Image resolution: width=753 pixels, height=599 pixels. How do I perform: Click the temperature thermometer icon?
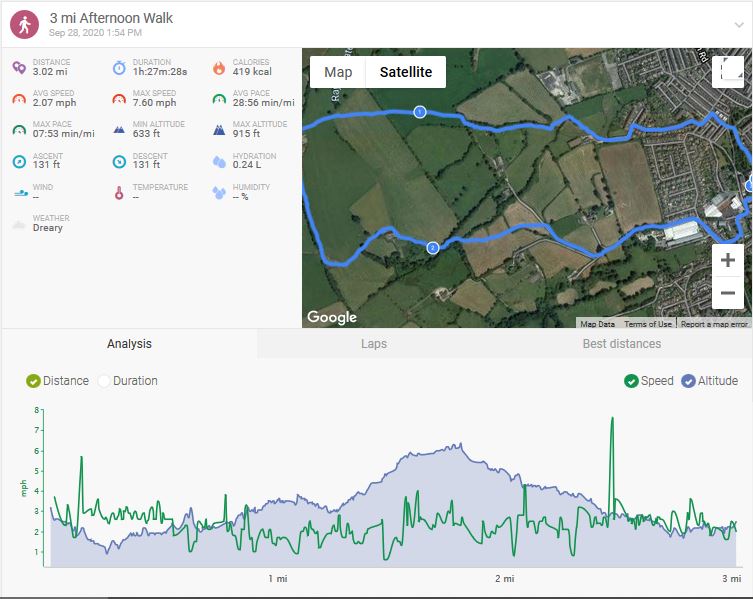coord(119,192)
